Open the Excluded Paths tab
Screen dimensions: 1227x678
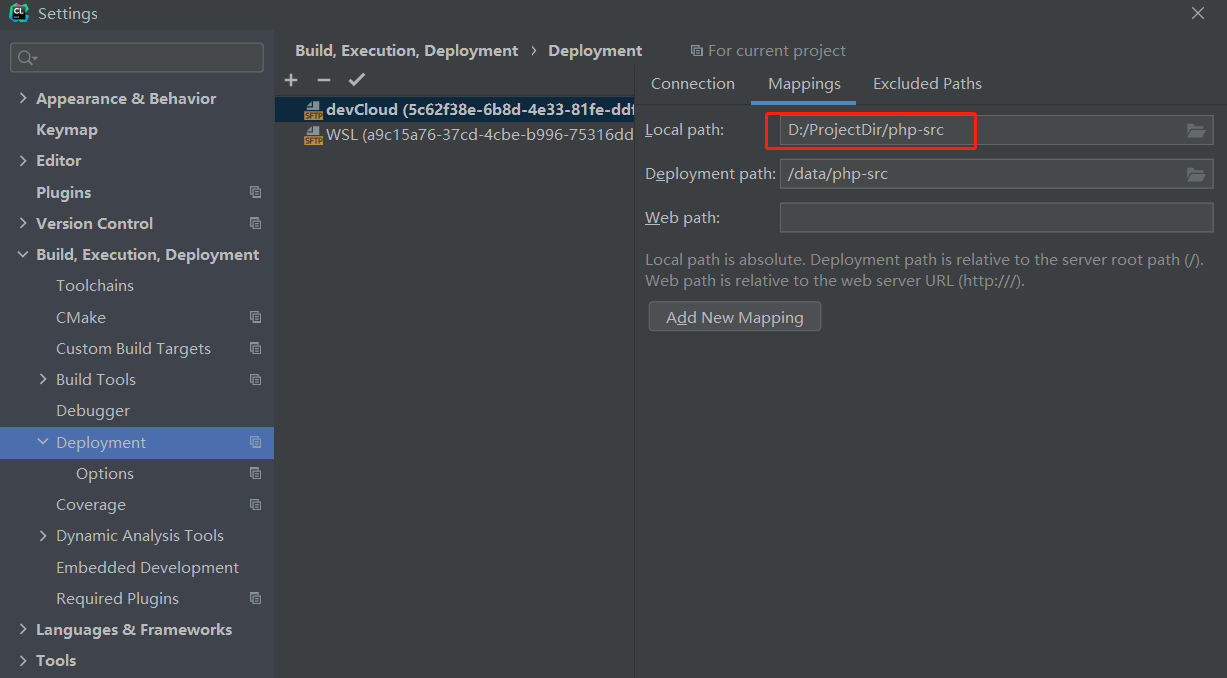tap(927, 84)
